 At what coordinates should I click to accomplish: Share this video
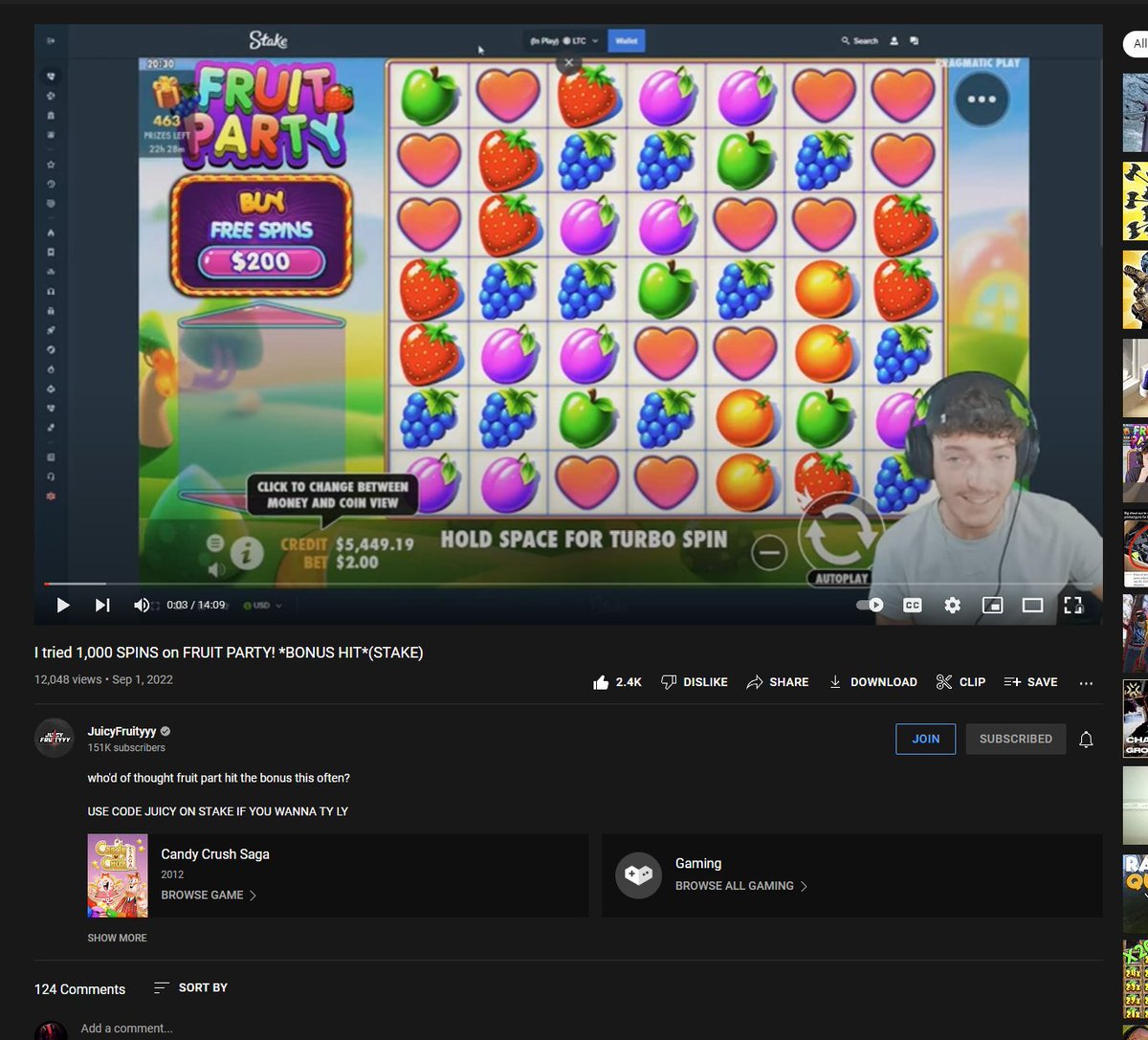[x=778, y=682]
